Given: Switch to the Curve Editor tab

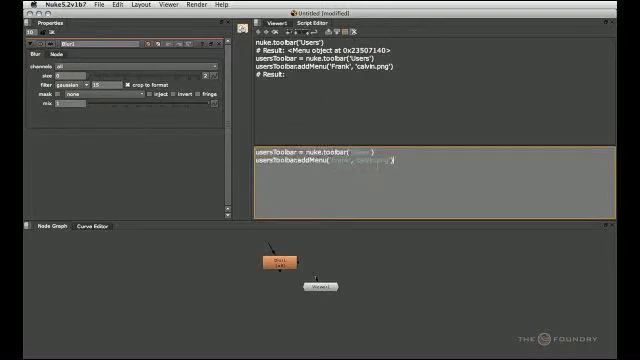Looking at the screenshot, I should pos(93,226).
